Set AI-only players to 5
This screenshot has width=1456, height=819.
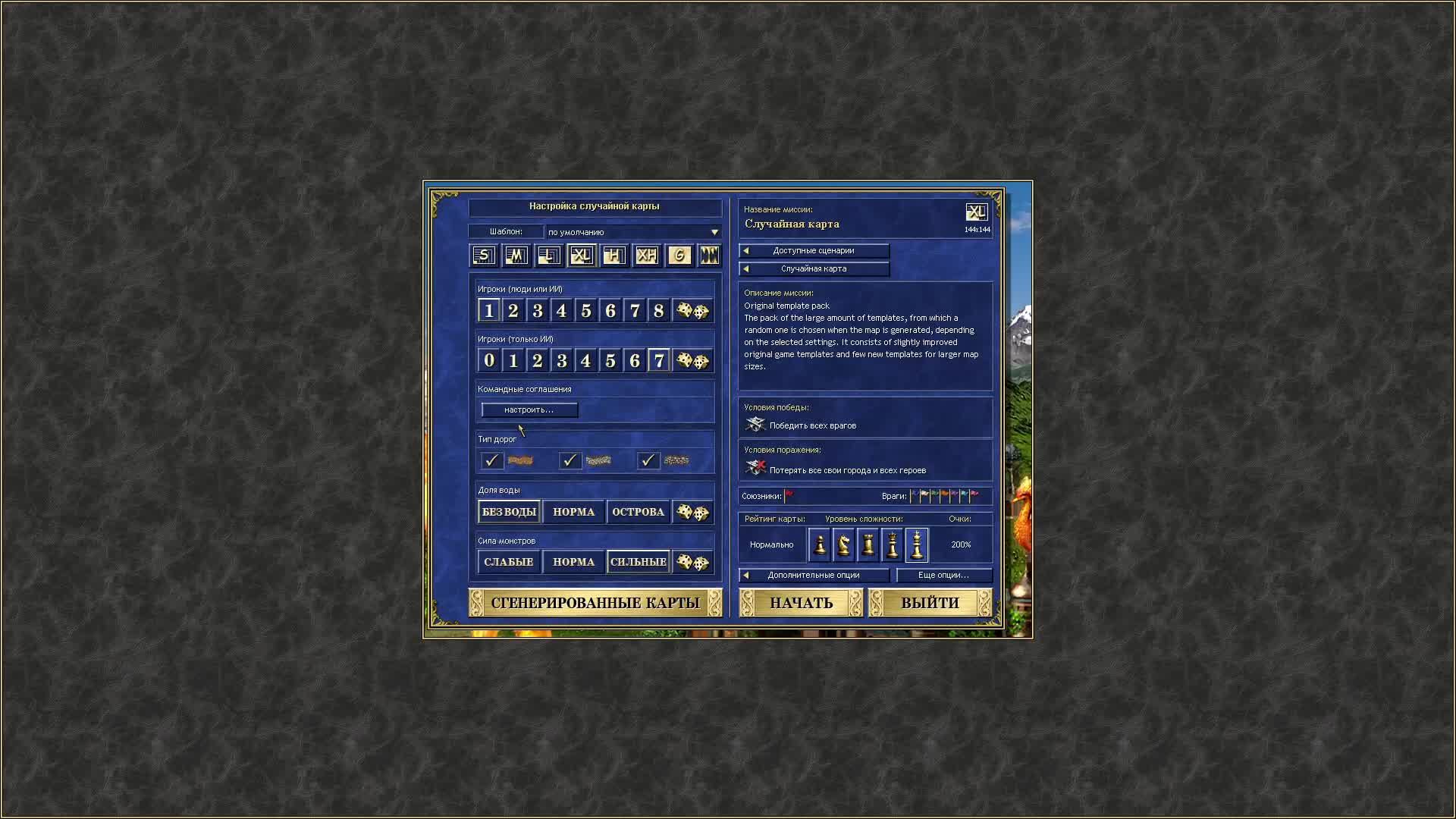pyautogui.click(x=610, y=361)
